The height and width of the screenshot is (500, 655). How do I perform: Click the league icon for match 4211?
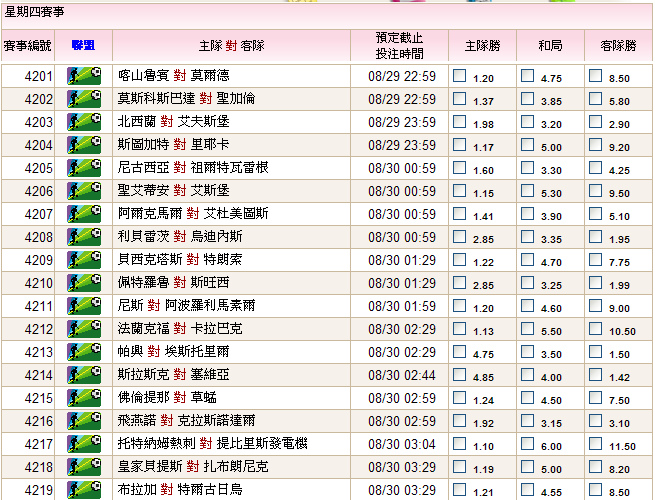click(x=84, y=306)
